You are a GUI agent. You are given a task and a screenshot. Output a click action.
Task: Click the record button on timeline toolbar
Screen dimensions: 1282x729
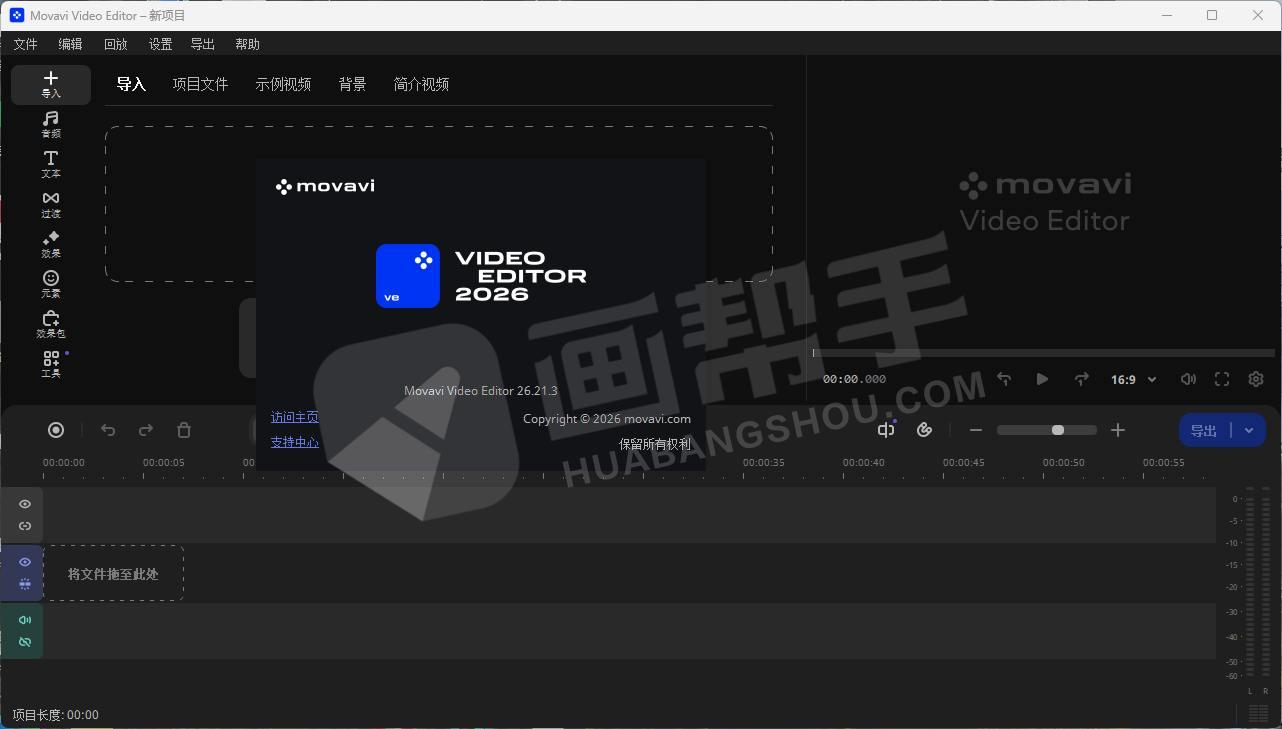click(x=56, y=430)
